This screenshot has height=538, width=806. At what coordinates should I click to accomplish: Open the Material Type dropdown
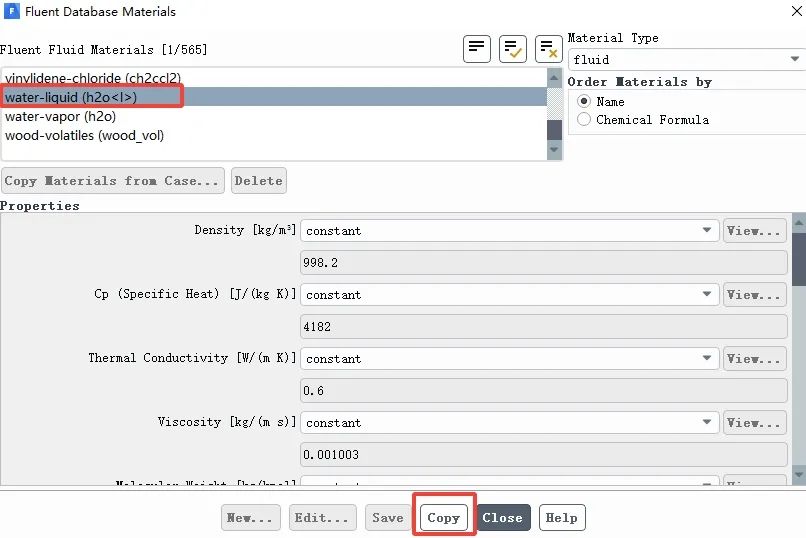pos(686,59)
